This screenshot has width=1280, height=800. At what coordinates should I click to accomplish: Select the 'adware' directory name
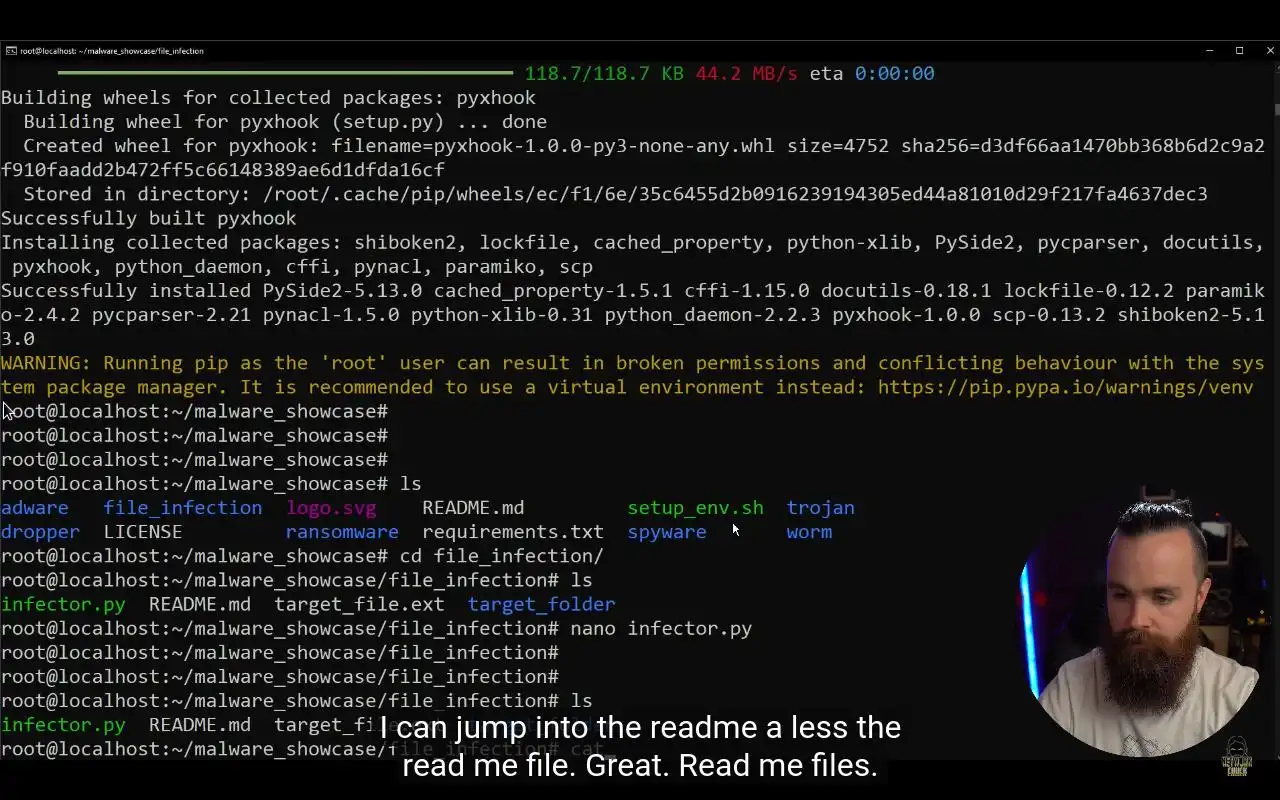(x=35, y=508)
